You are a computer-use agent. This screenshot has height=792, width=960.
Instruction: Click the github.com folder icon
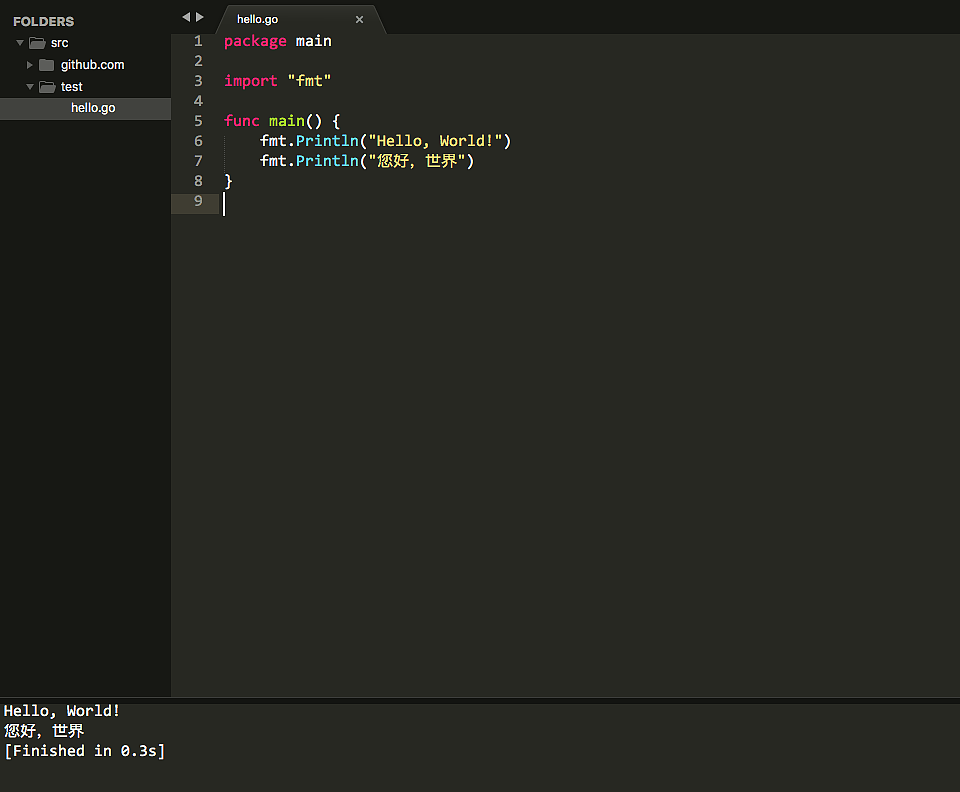click(x=47, y=65)
